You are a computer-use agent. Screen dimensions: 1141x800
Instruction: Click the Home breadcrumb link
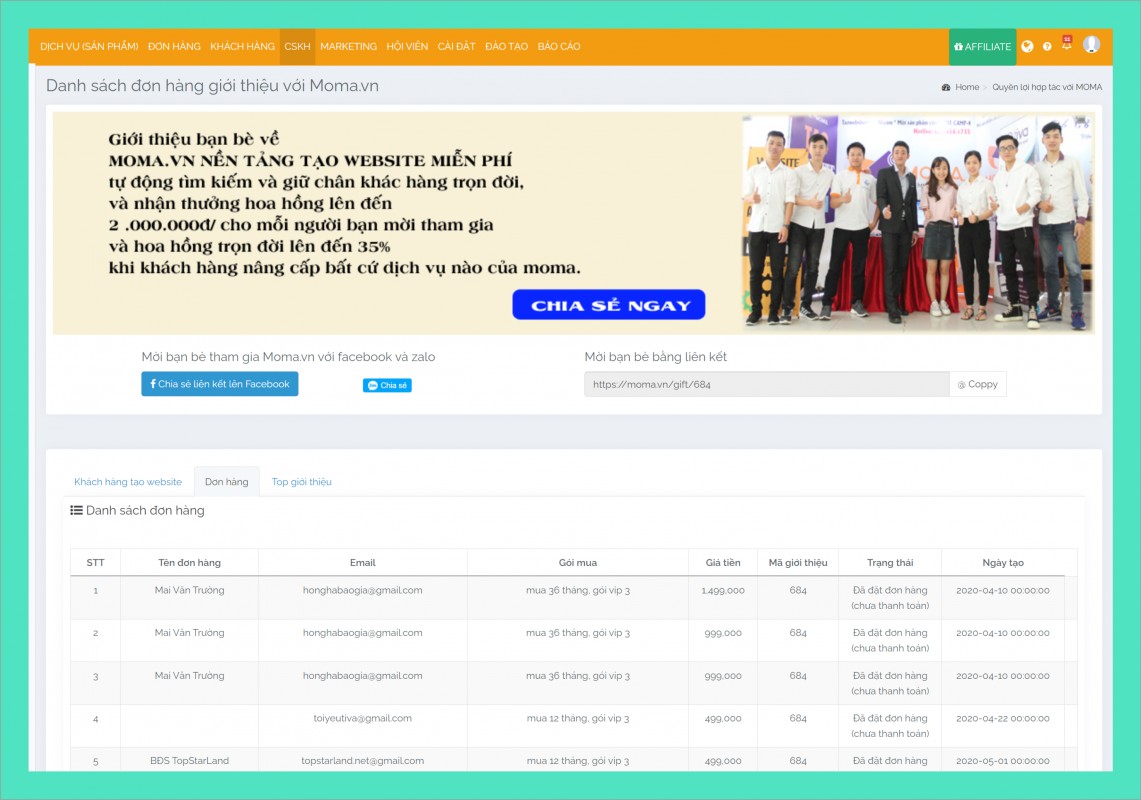(967, 87)
